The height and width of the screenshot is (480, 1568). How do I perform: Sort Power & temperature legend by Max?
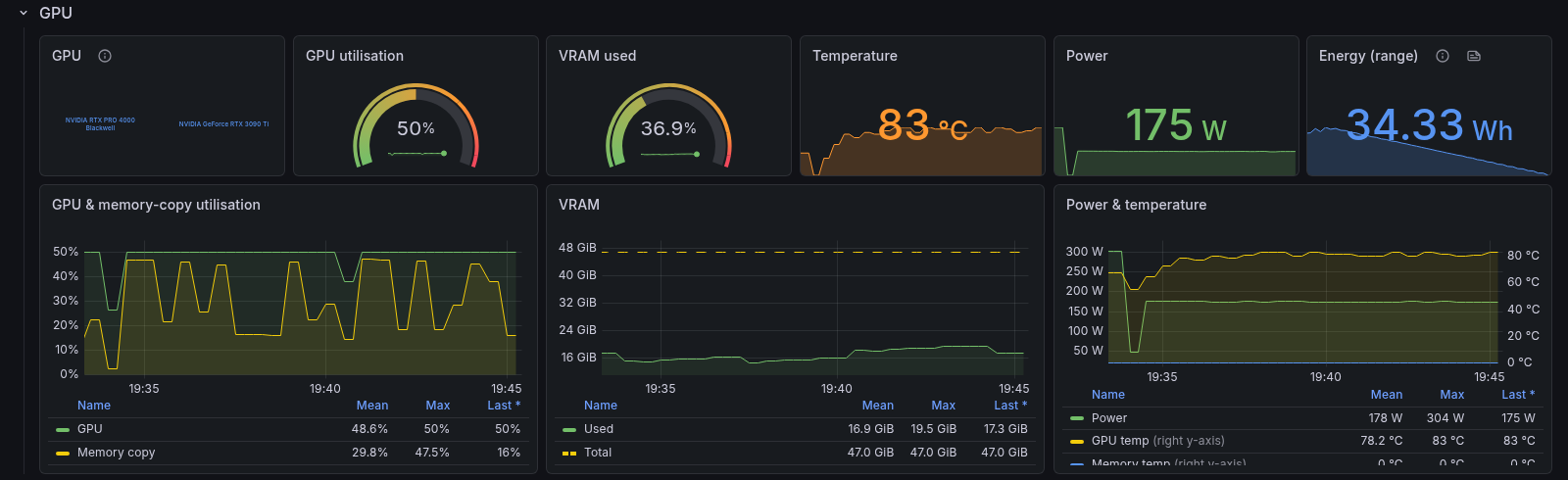tap(1452, 395)
